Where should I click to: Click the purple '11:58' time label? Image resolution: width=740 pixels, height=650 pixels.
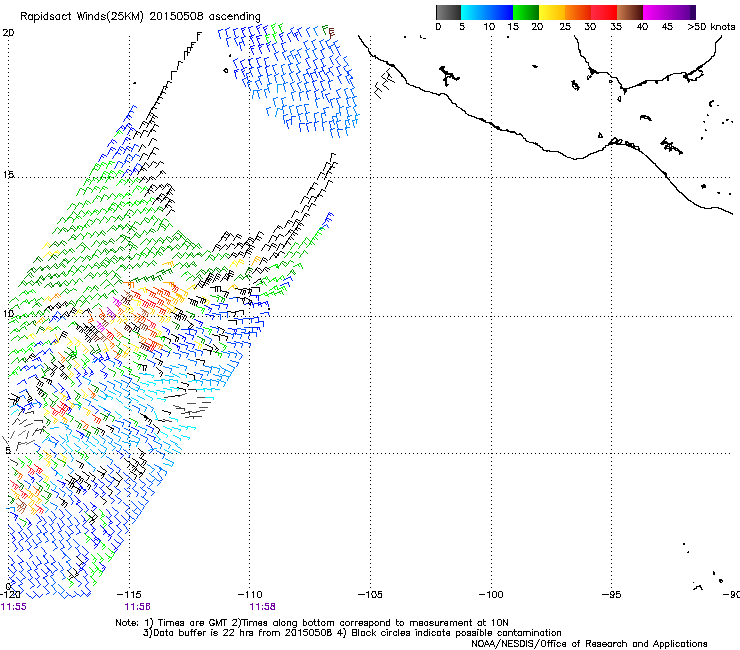(x=262, y=607)
